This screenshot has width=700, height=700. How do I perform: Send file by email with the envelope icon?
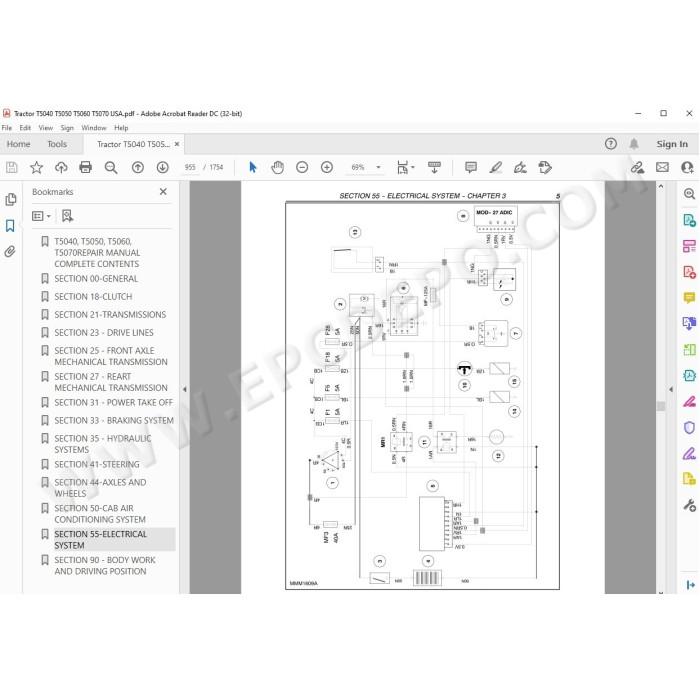pos(662,167)
